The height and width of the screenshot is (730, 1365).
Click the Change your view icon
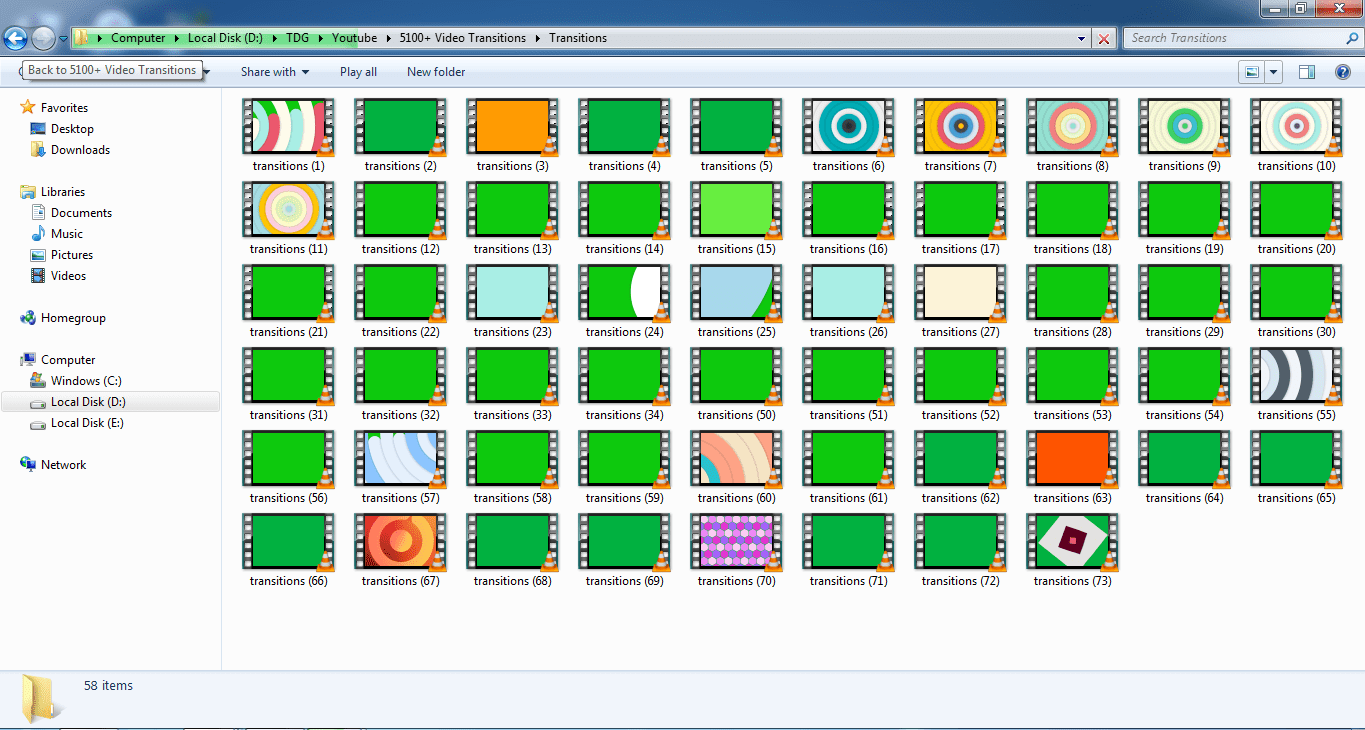click(x=1251, y=72)
